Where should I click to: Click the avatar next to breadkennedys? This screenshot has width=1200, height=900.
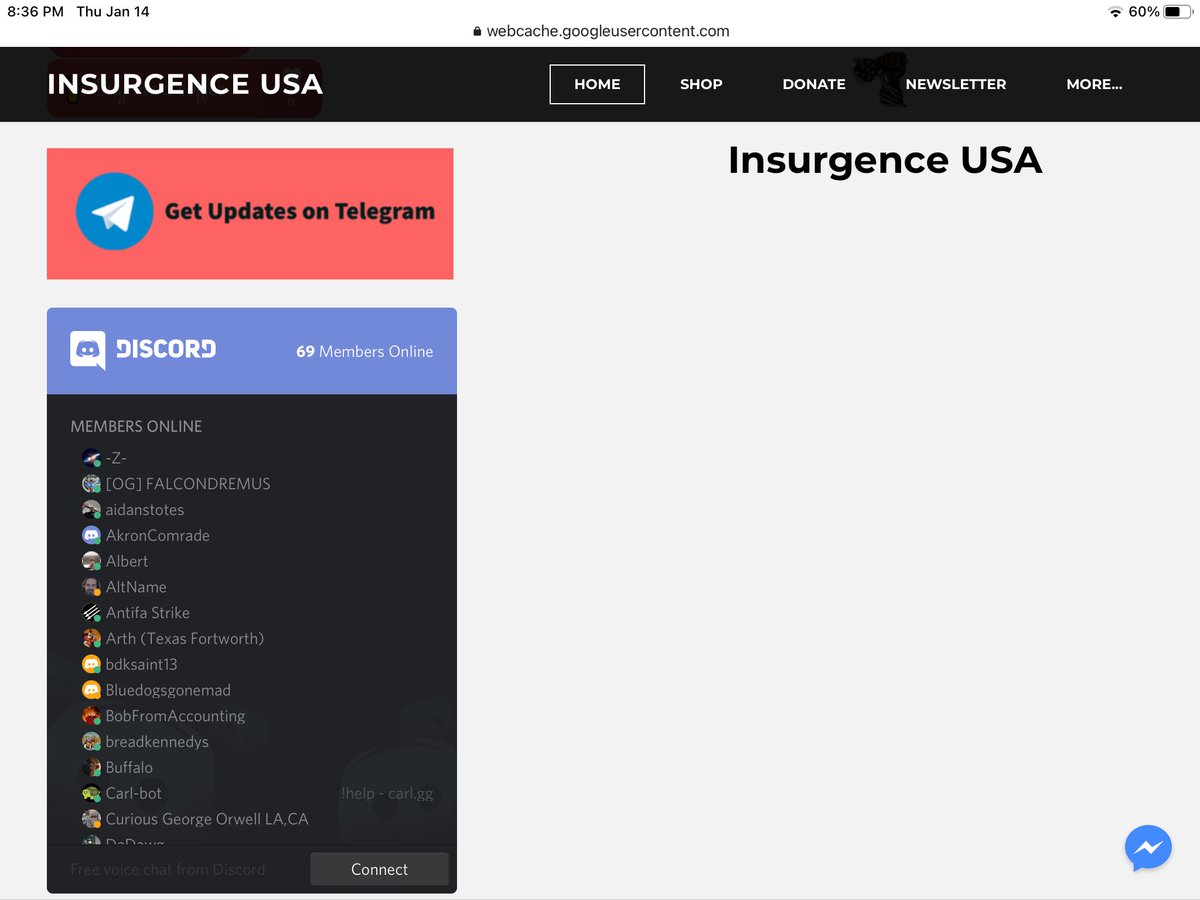pyautogui.click(x=91, y=742)
